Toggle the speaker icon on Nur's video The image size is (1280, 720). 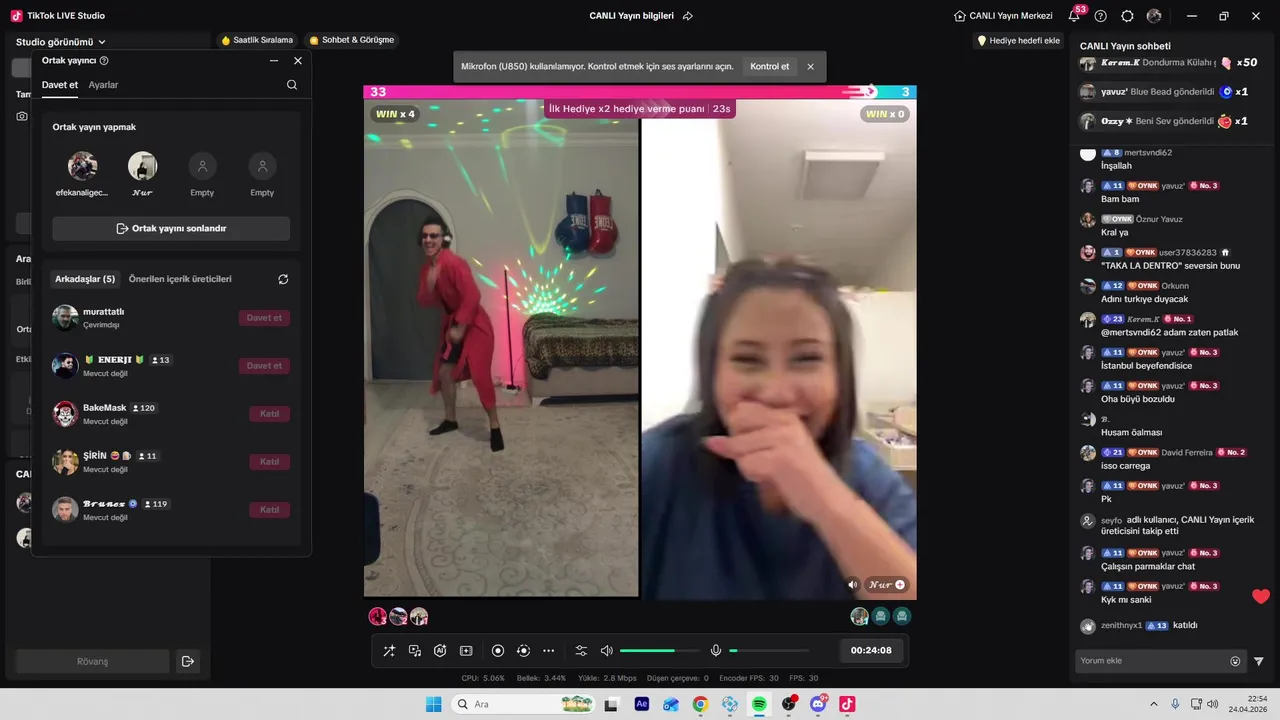853,585
